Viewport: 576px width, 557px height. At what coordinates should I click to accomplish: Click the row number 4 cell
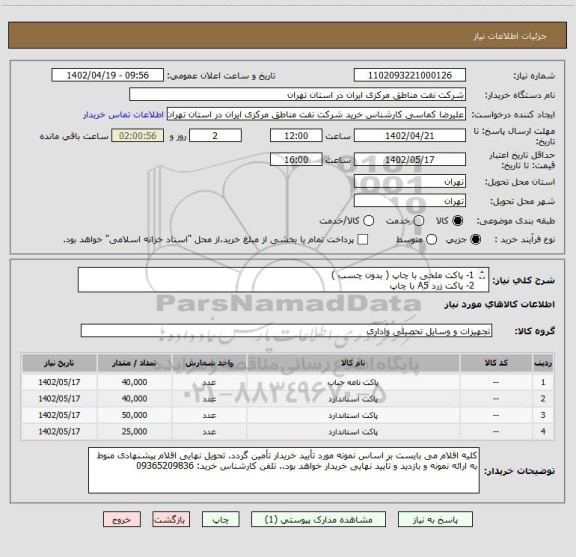543,432
